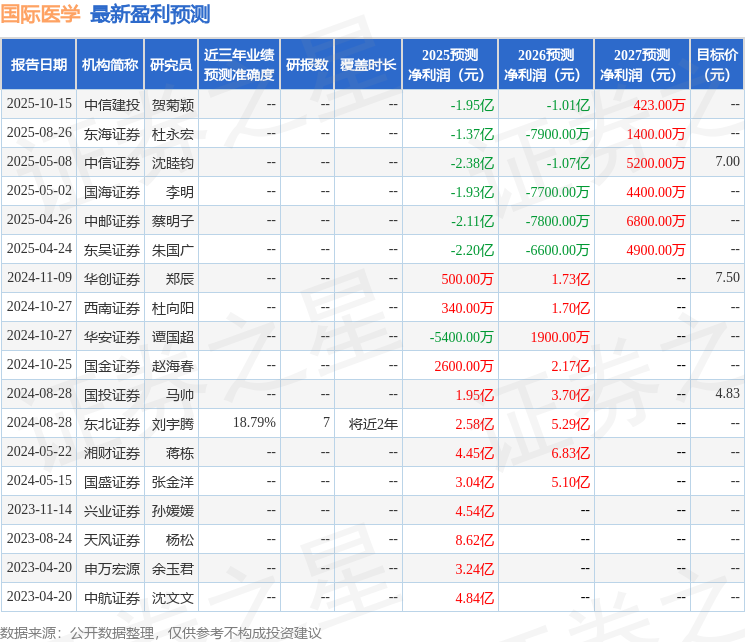
Task: Click the 研报数 column header
Action: pyautogui.click(x=307, y=65)
